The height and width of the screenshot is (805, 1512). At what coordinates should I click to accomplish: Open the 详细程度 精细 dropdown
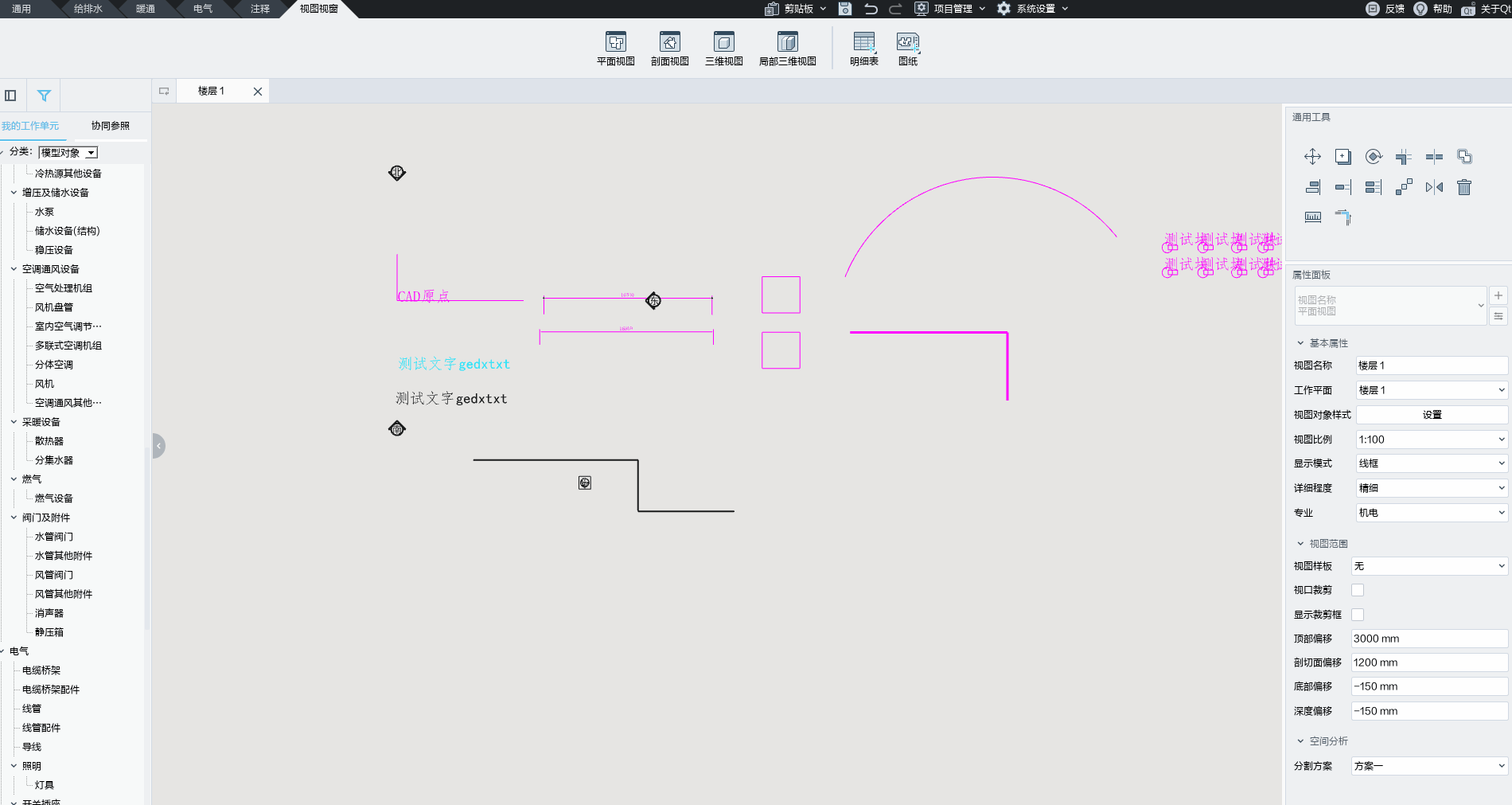pyautogui.click(x=1432, y=488)
